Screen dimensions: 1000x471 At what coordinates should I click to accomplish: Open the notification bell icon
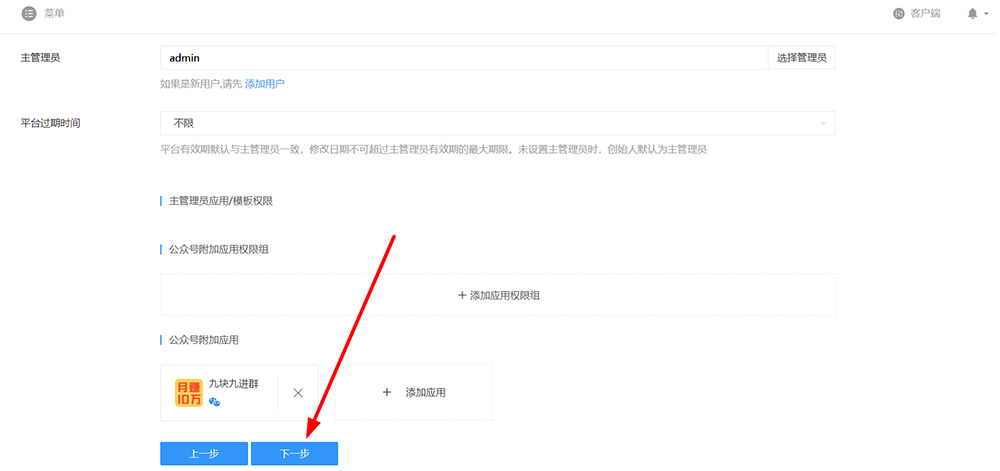(x=972, y=14)
